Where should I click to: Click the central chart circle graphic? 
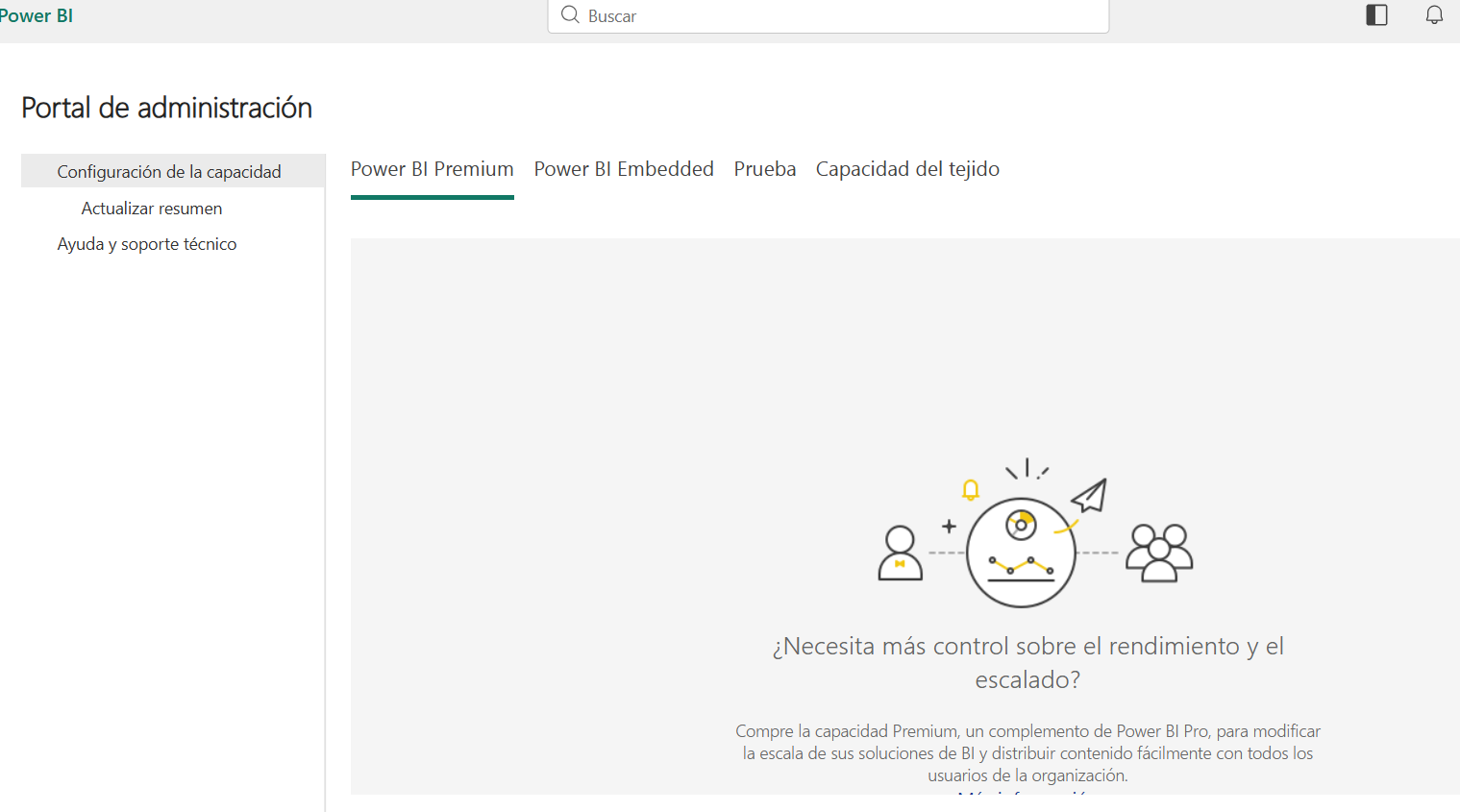pyautogui.click(x=1021, y=553)
